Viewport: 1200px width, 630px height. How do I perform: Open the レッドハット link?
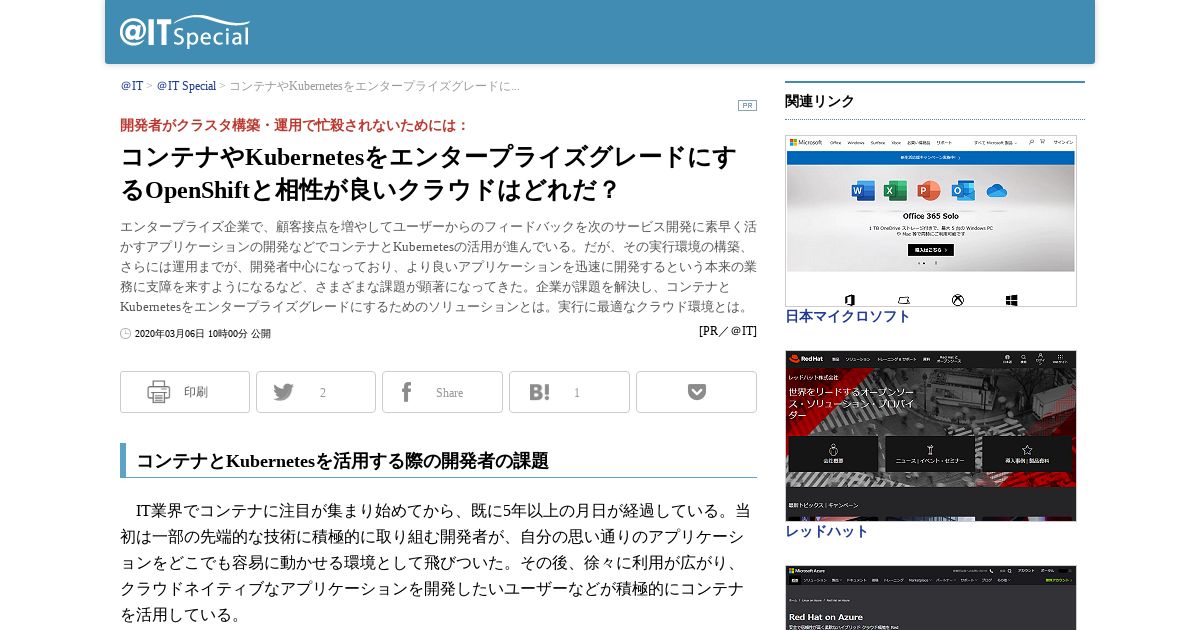[827, 531]
